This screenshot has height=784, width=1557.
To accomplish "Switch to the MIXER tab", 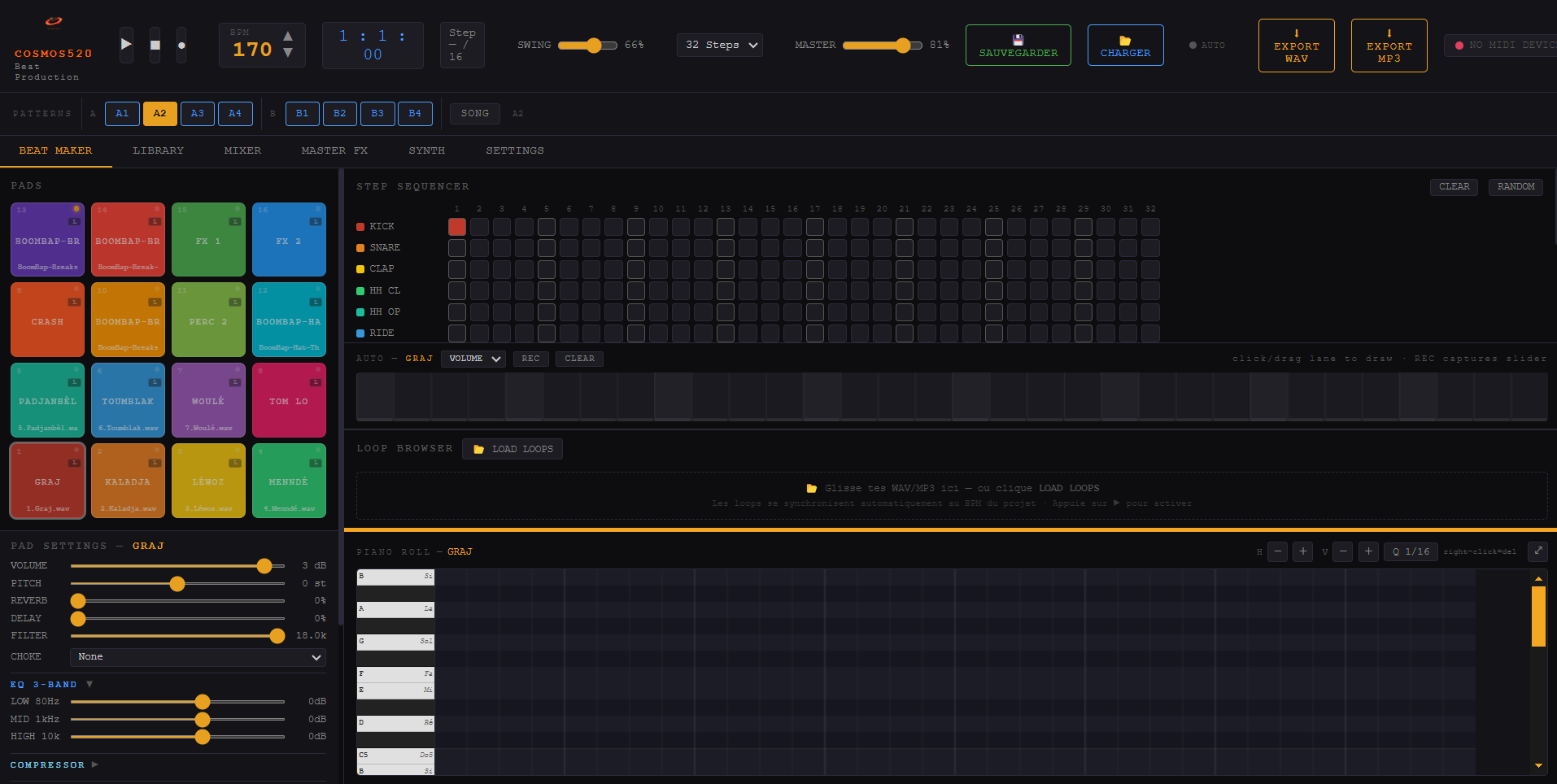I will pyautogui.click(x=242, y=150).
